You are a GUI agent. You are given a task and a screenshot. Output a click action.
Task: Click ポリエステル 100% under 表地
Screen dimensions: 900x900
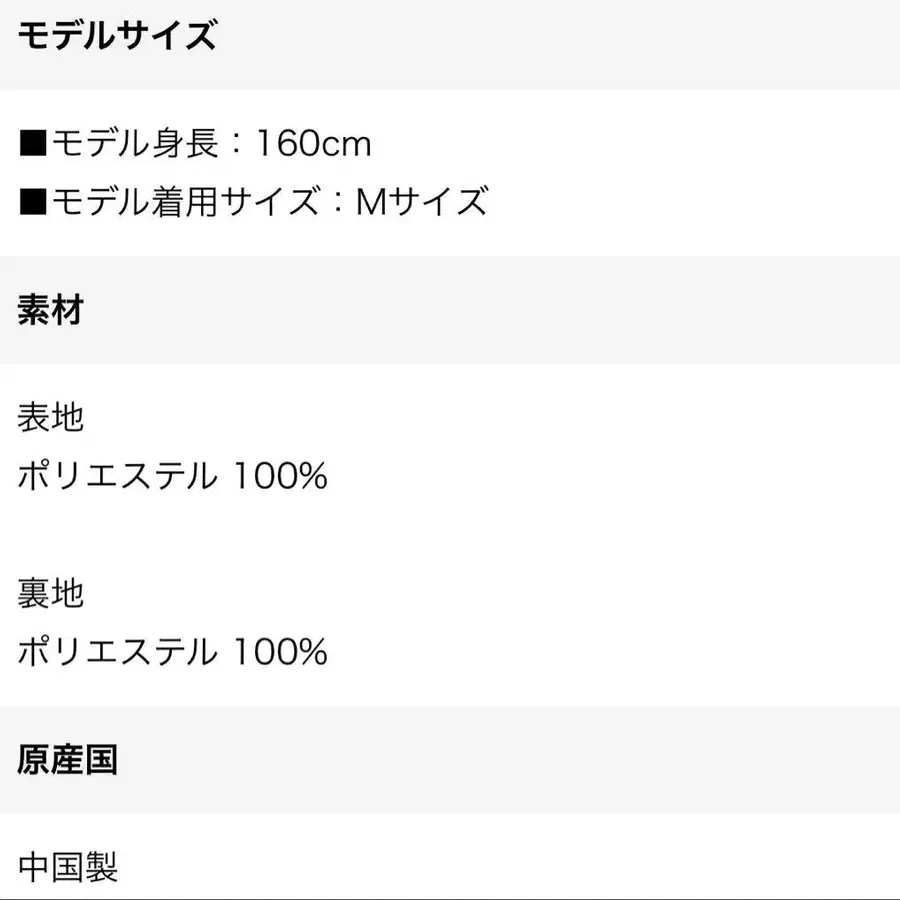[x=172, y=476]
